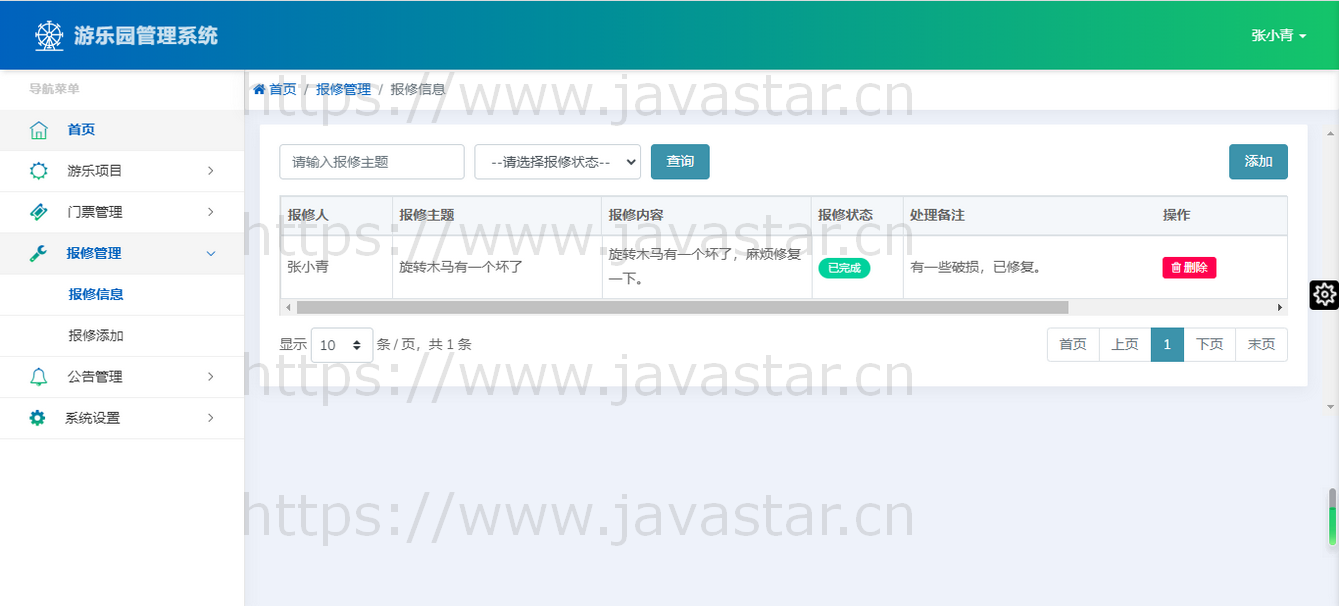Open the 张小青 user dropdown

coord(1278,36)
